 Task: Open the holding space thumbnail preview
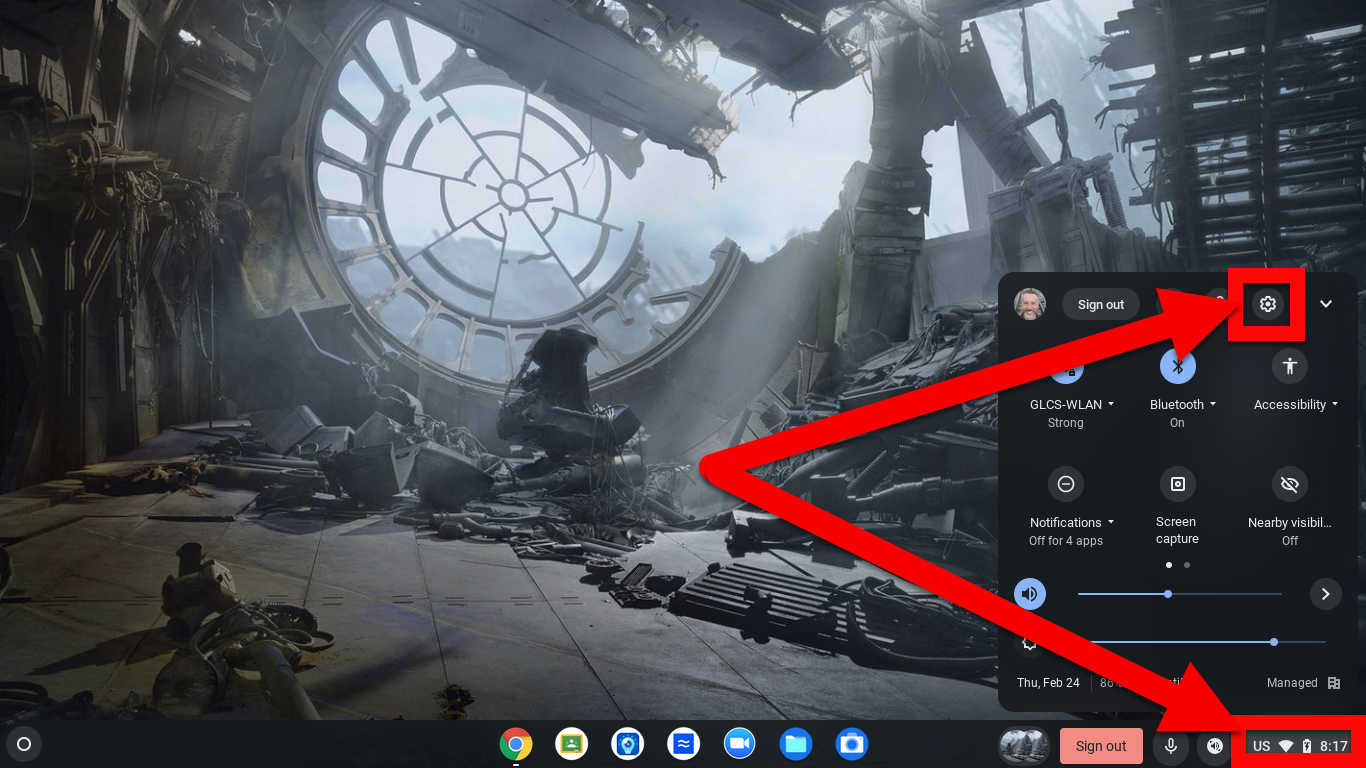click(1024, 745)
